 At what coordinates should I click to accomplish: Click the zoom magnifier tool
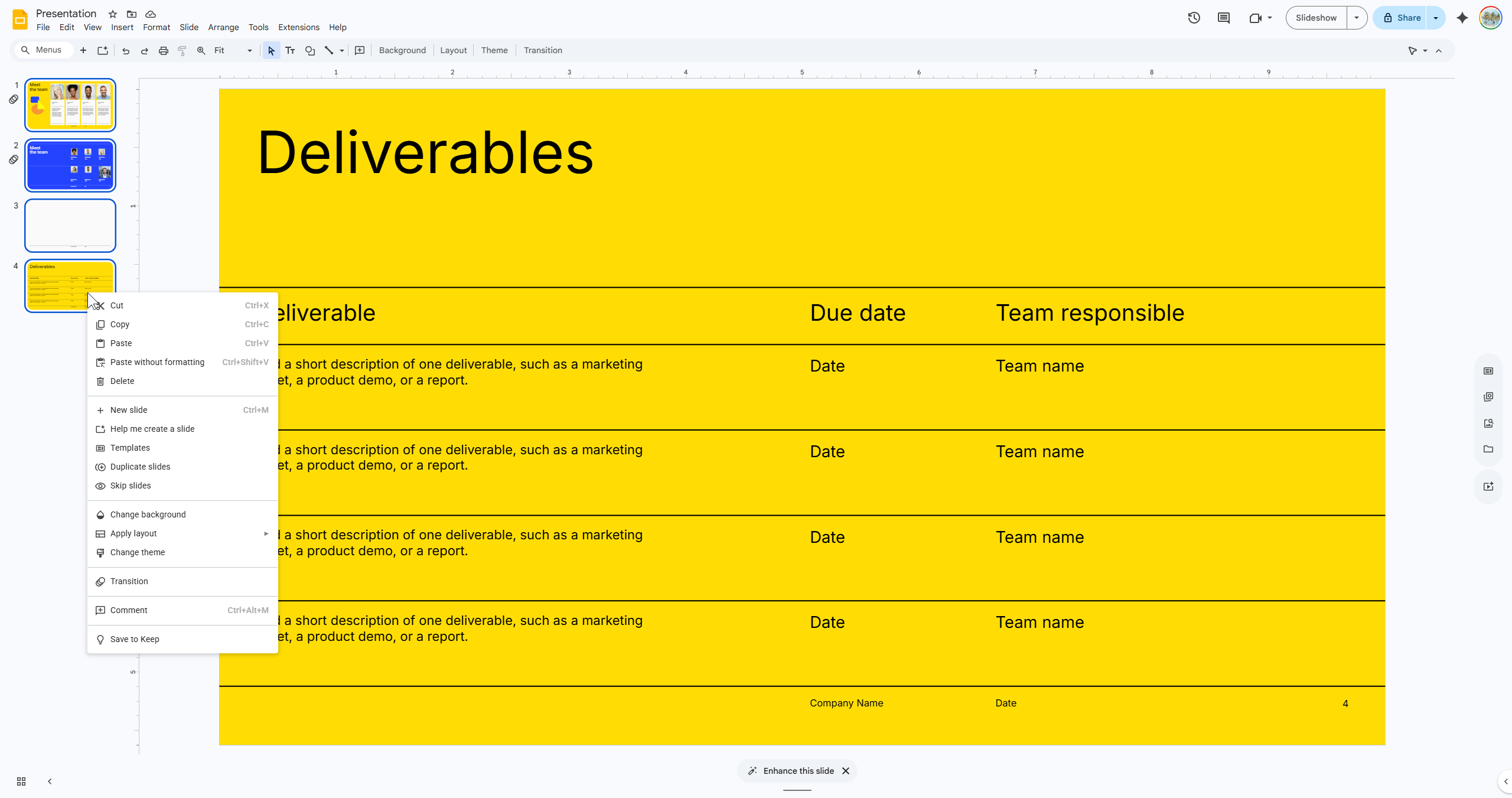(201, 50)
